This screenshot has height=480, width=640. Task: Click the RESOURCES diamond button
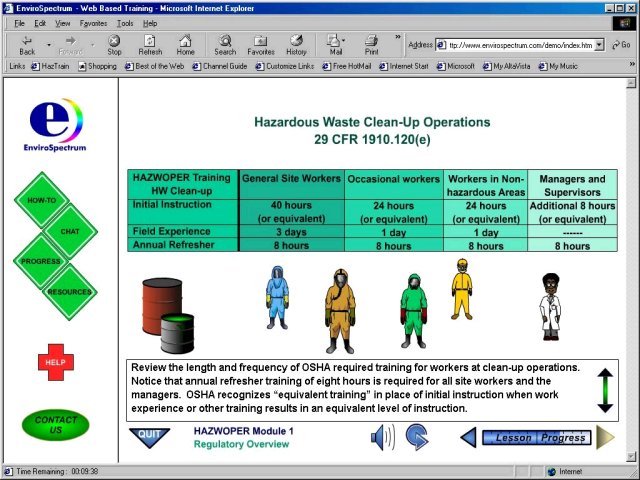[x=69, y=292]
